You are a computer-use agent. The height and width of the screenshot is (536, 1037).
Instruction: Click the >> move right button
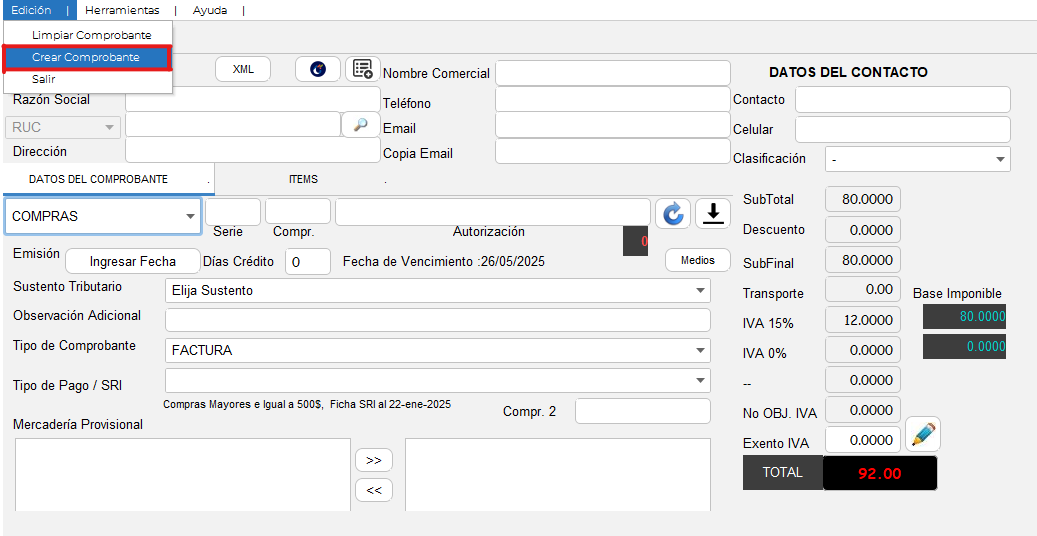pyautogui.click(x=374, y=460)
